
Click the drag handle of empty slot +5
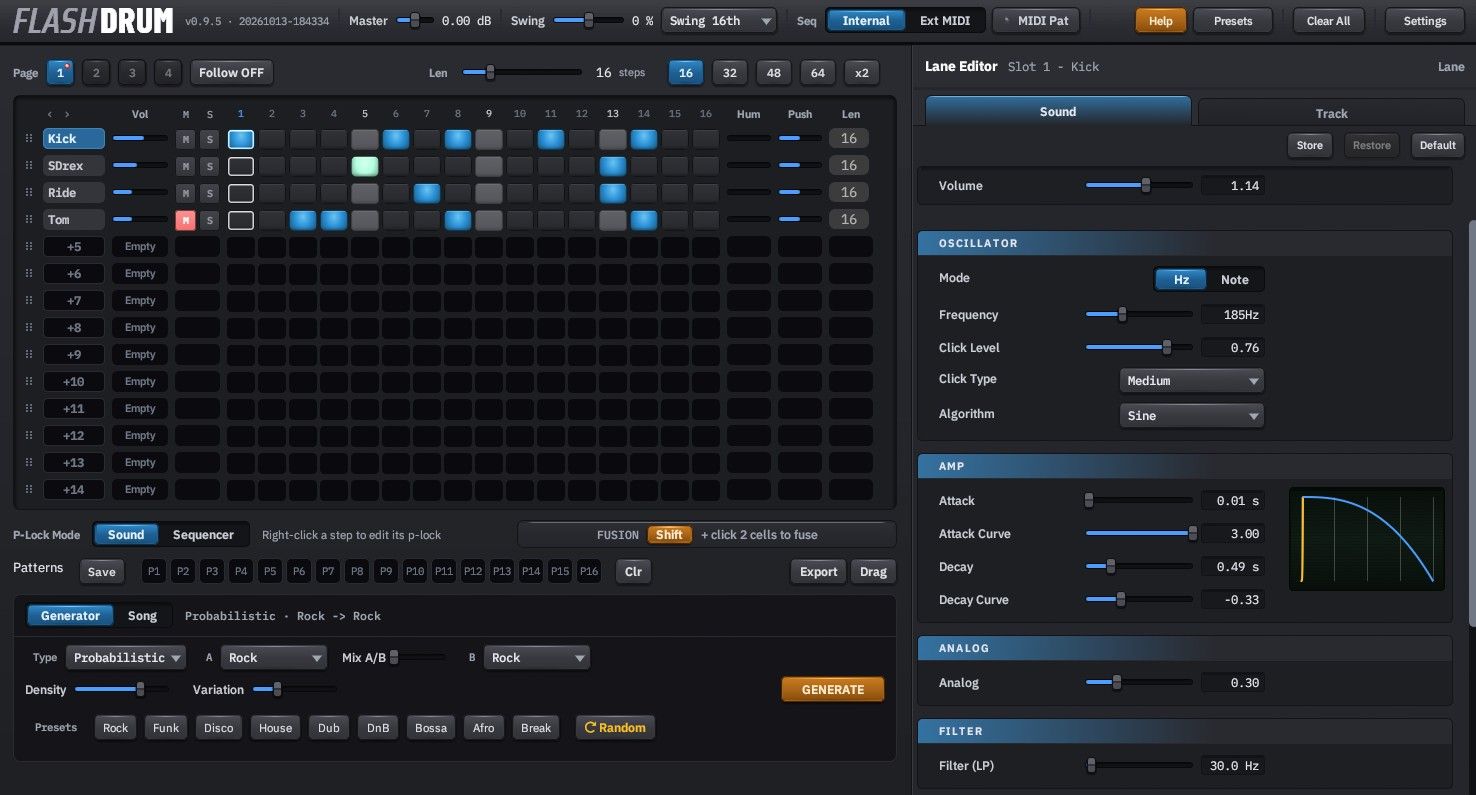coord(29,247)
